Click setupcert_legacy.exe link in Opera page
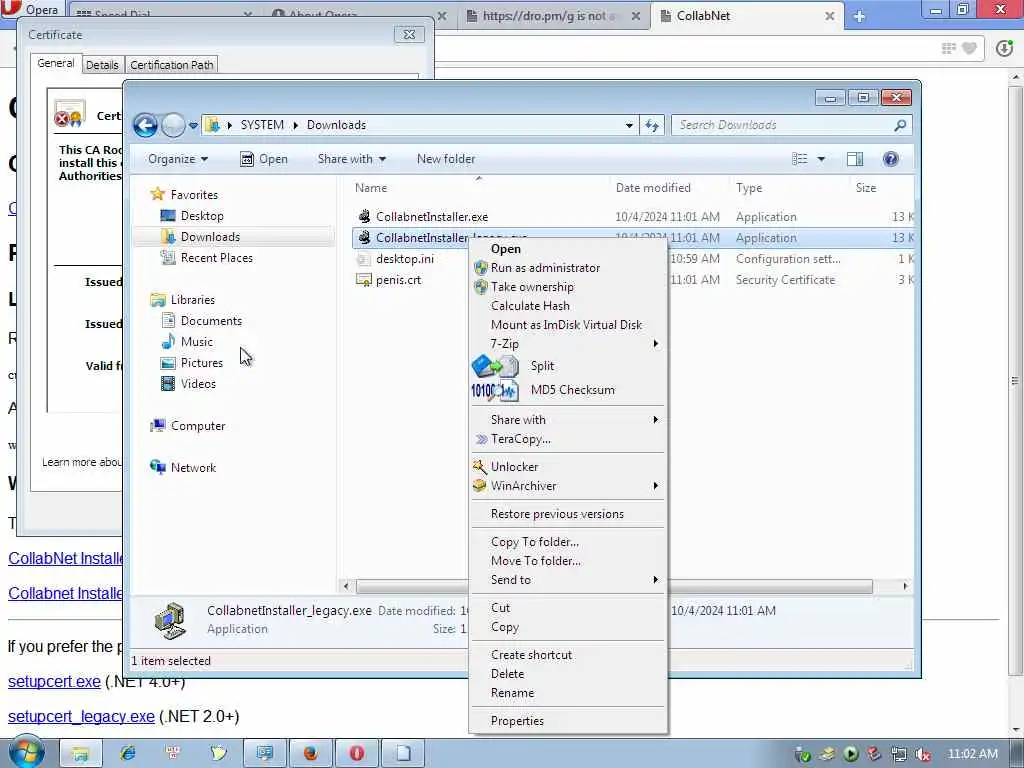This screenshot has height=768, width=1024. coord(82,716)
